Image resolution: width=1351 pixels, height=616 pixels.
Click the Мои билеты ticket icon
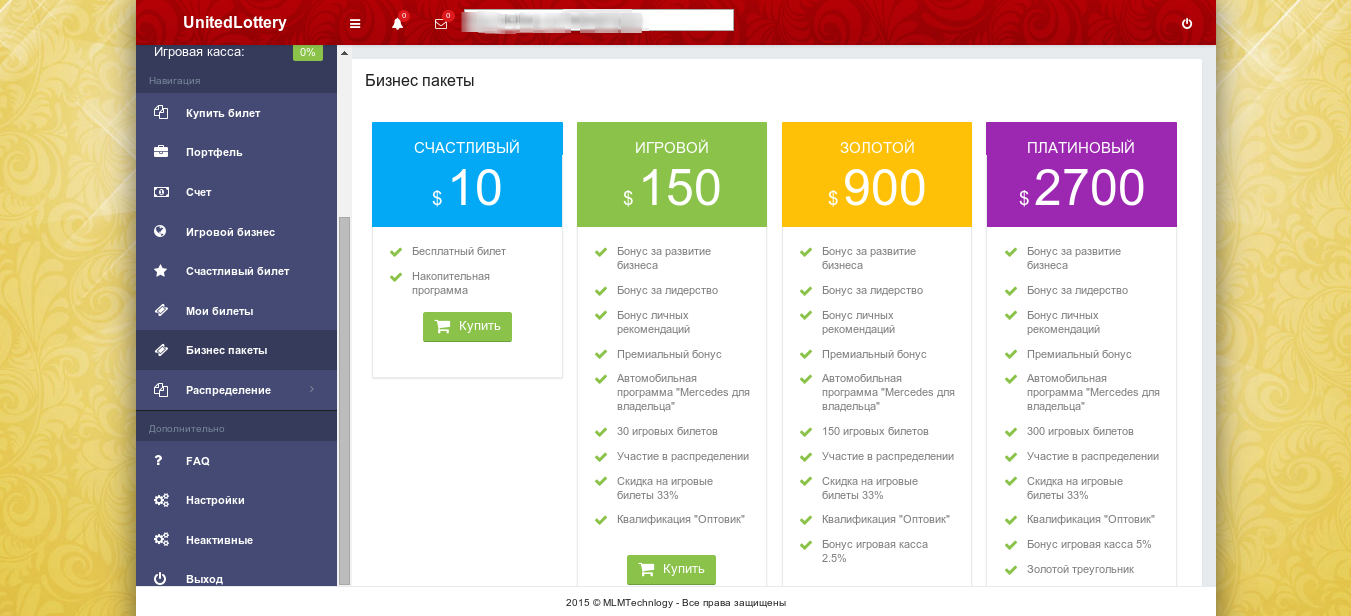160,311
